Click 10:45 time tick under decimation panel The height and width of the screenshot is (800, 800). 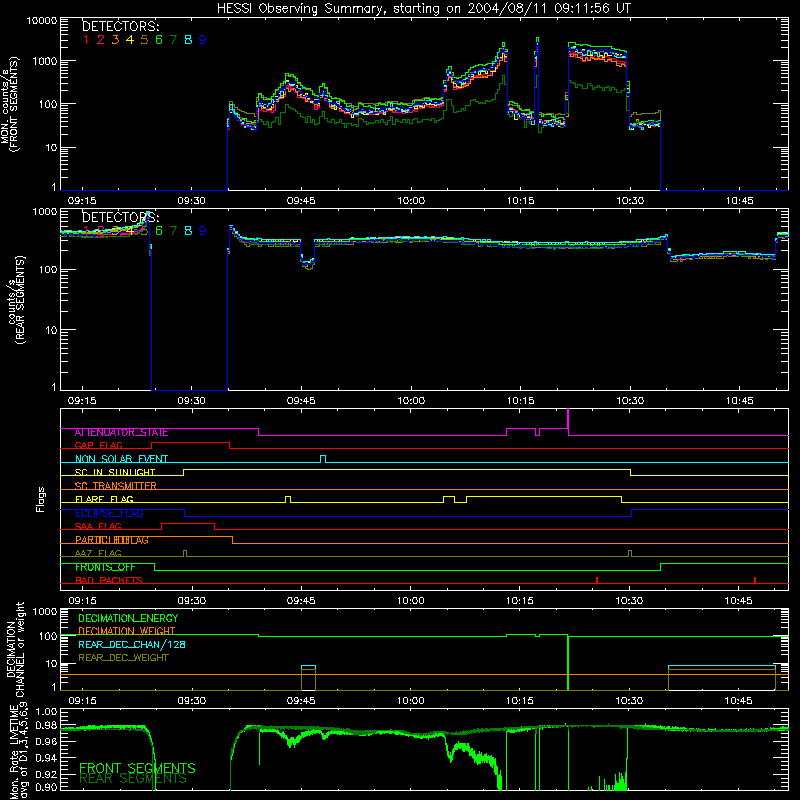tap(739, 701)
